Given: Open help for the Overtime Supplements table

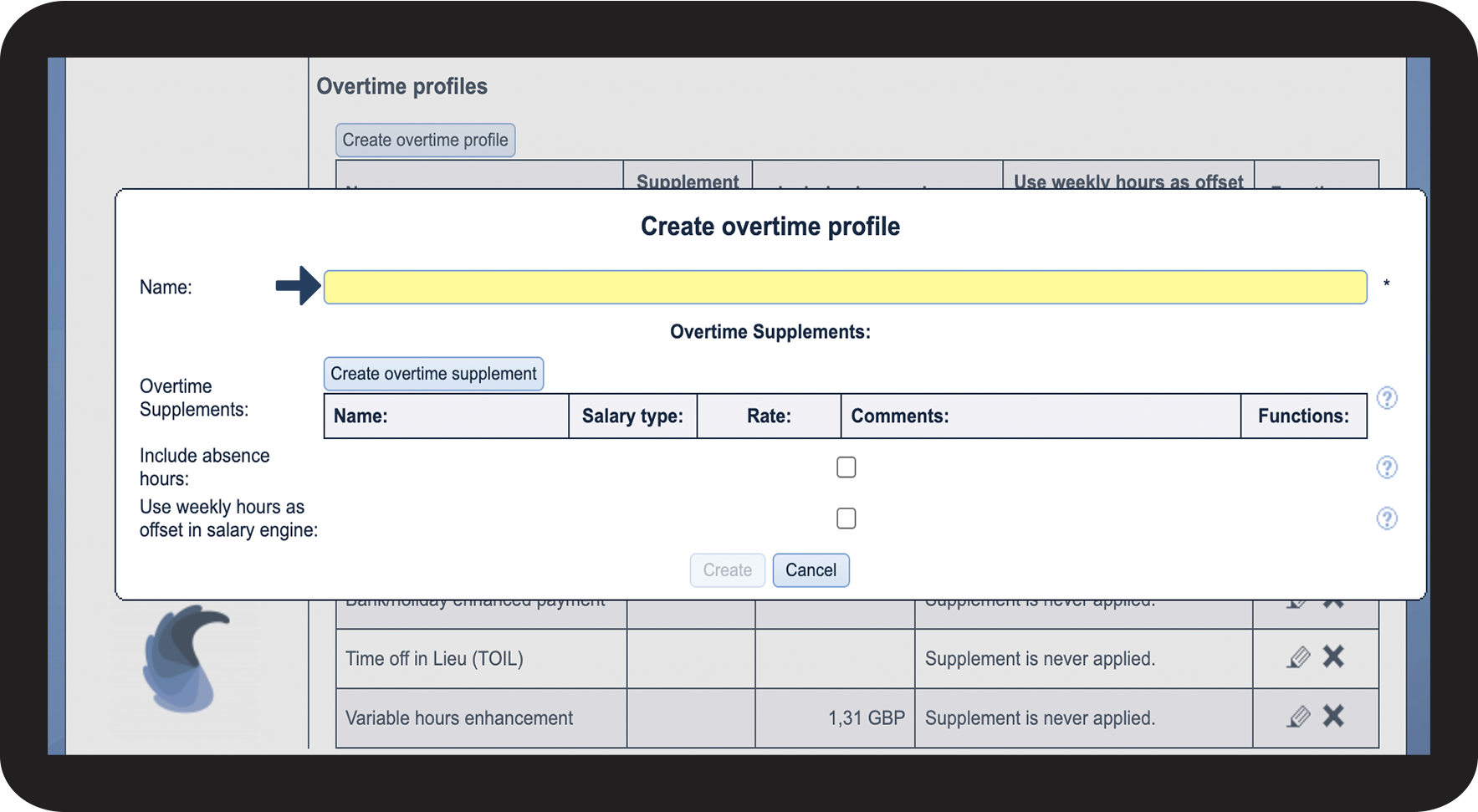Looking at the screenshot, I should [x=1386, y=398].
